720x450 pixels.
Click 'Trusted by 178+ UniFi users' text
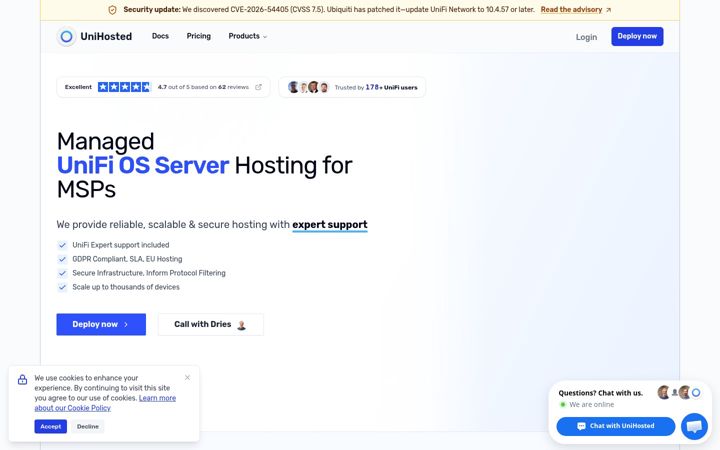[x=376, y=87]
